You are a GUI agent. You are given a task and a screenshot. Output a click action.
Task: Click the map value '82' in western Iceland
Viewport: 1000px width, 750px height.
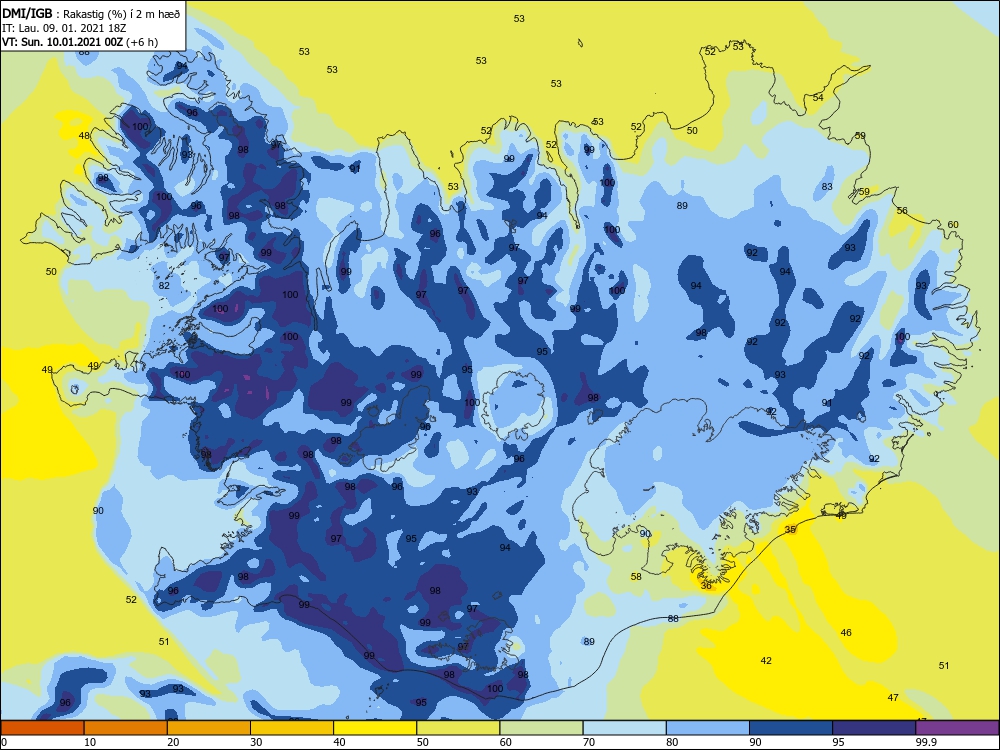[164, 285]
